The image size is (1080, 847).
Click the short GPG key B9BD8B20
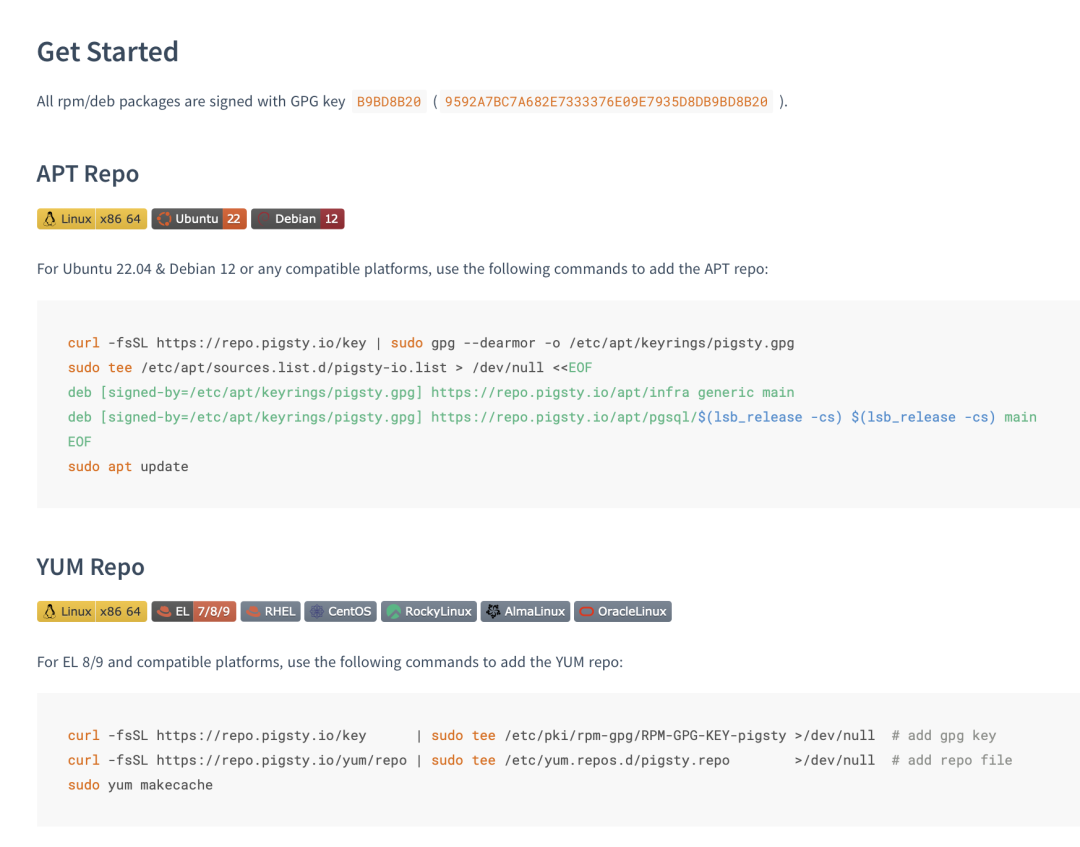tap(389, 102)
